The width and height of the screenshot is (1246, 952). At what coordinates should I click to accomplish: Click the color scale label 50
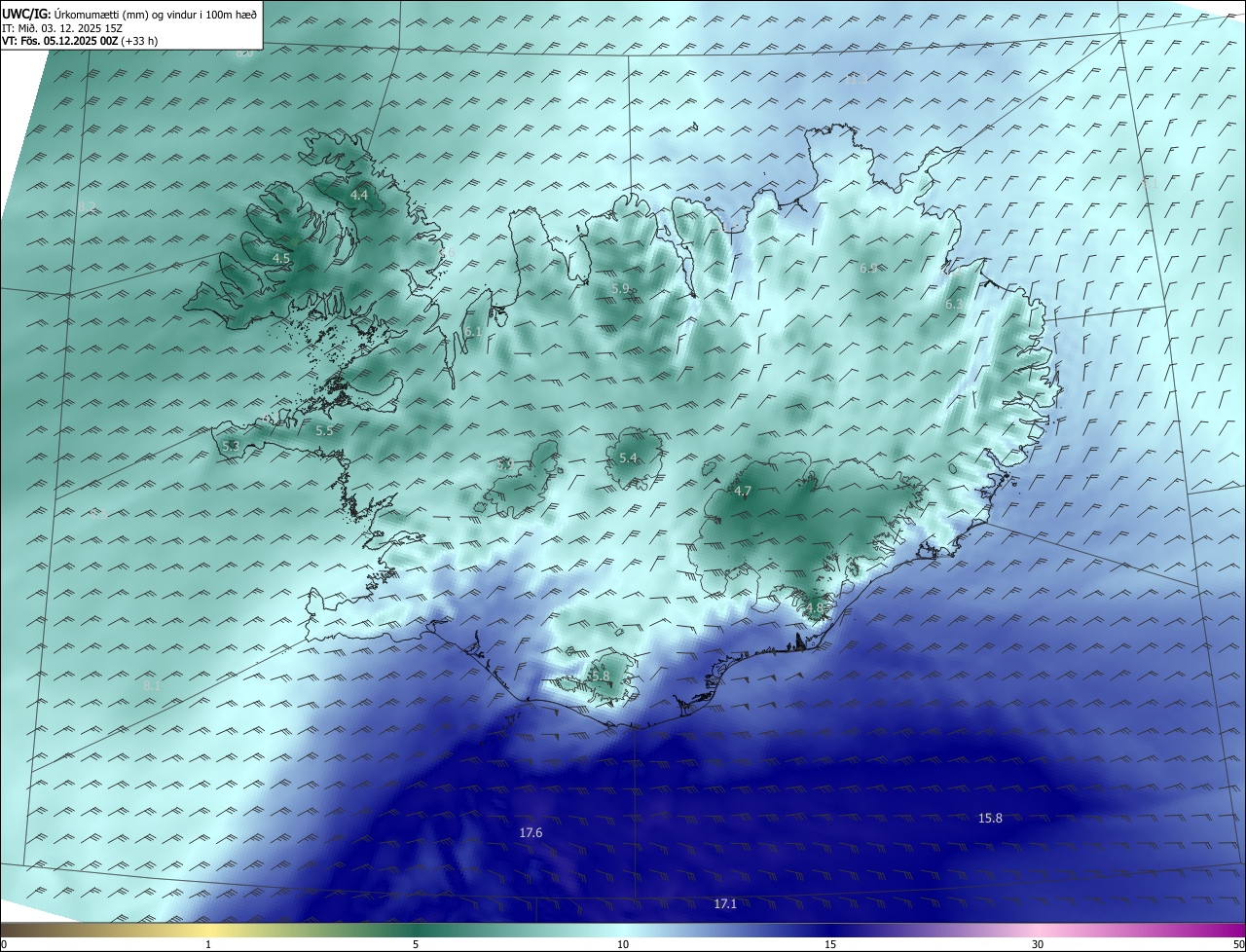(x=1238, y=944)
